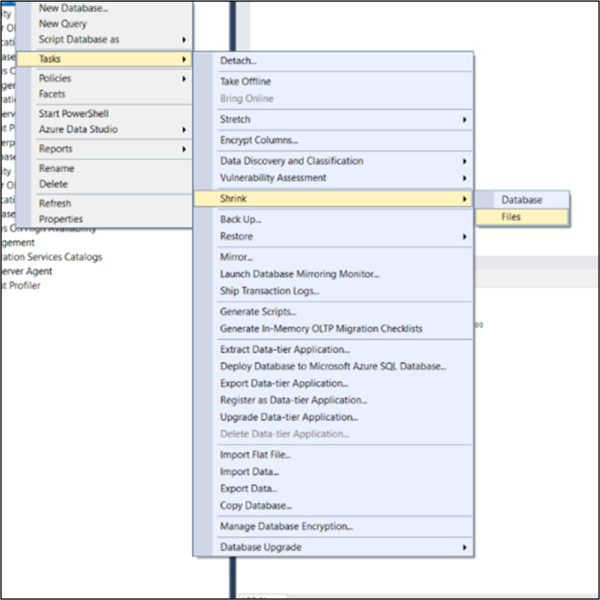Viewport: 600px width, 600px height.
Task: Open Properties from the context menu
Action: pyautogui.click(x=61, y=219)
